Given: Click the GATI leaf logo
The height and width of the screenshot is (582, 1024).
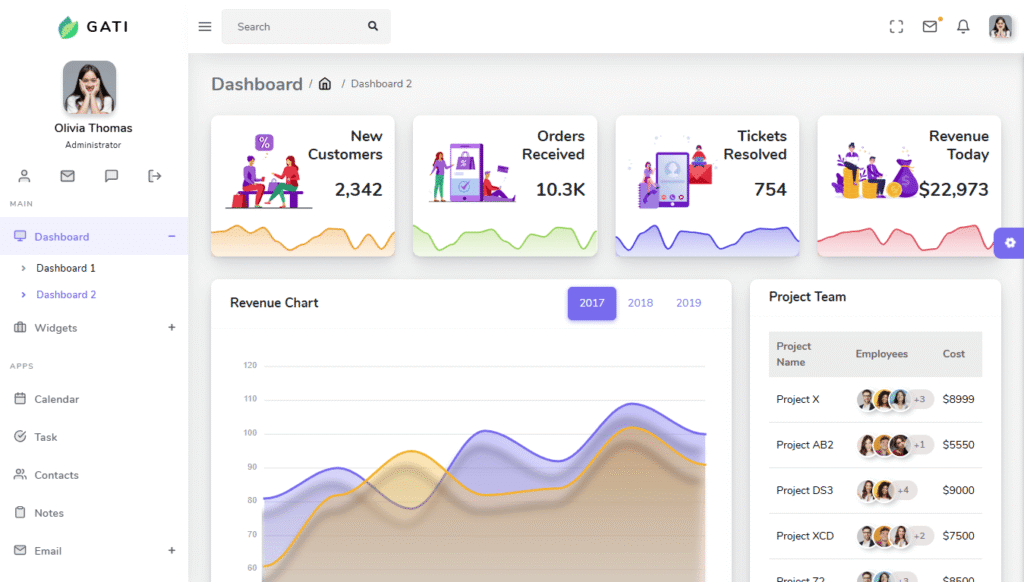Looking at the screenshot, I should (68, 27).
